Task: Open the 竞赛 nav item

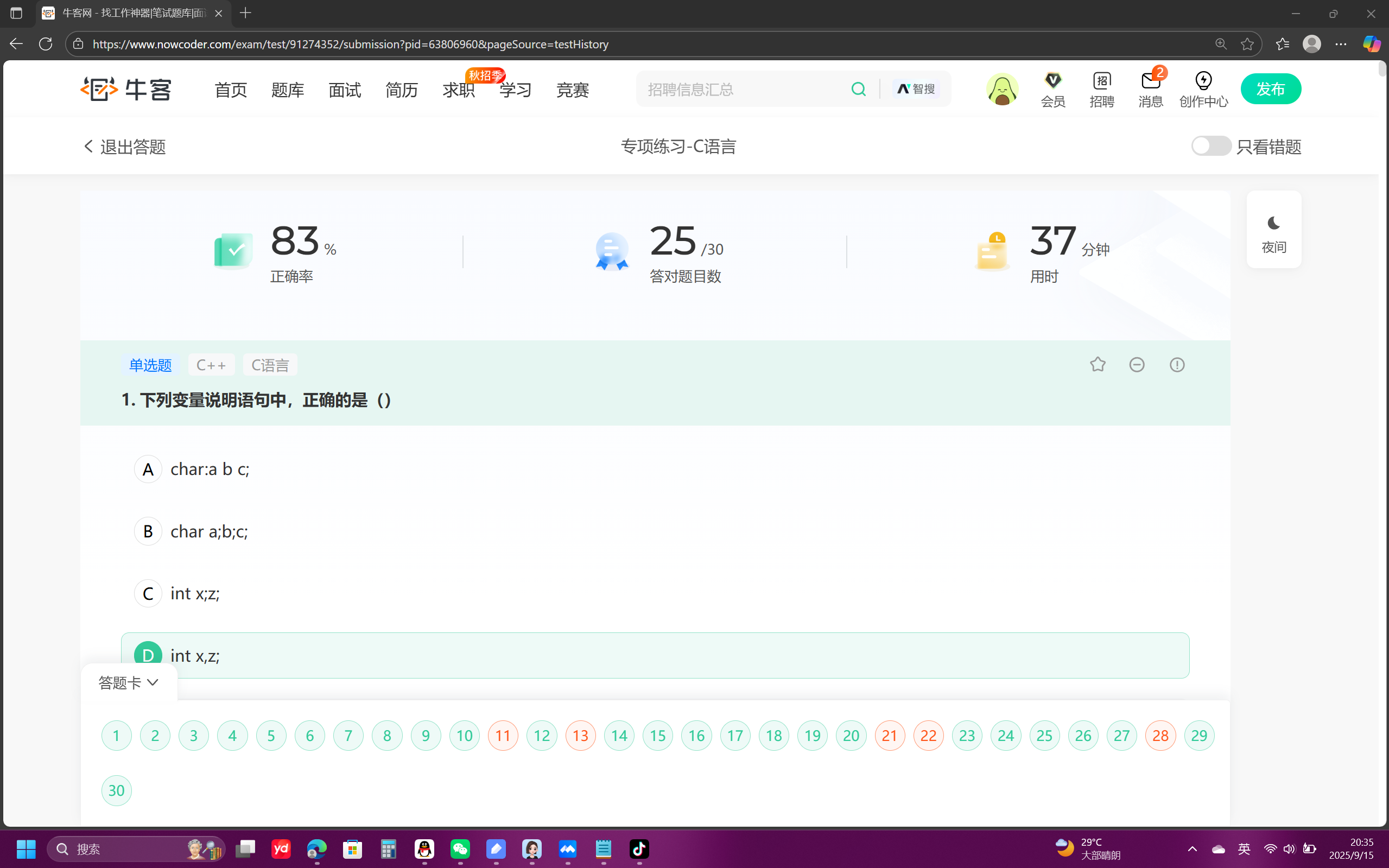Action: point(572,90)
